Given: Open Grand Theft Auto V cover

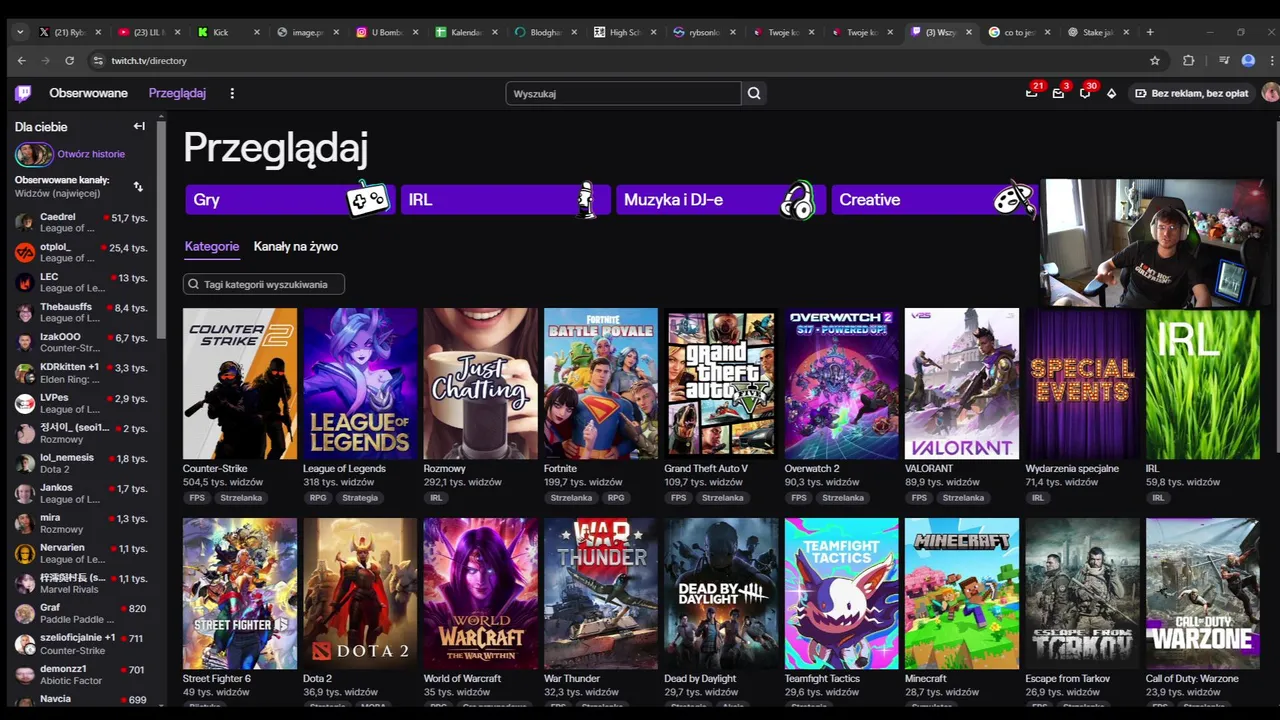Looking at the screenshot, I should pos(721,383).
